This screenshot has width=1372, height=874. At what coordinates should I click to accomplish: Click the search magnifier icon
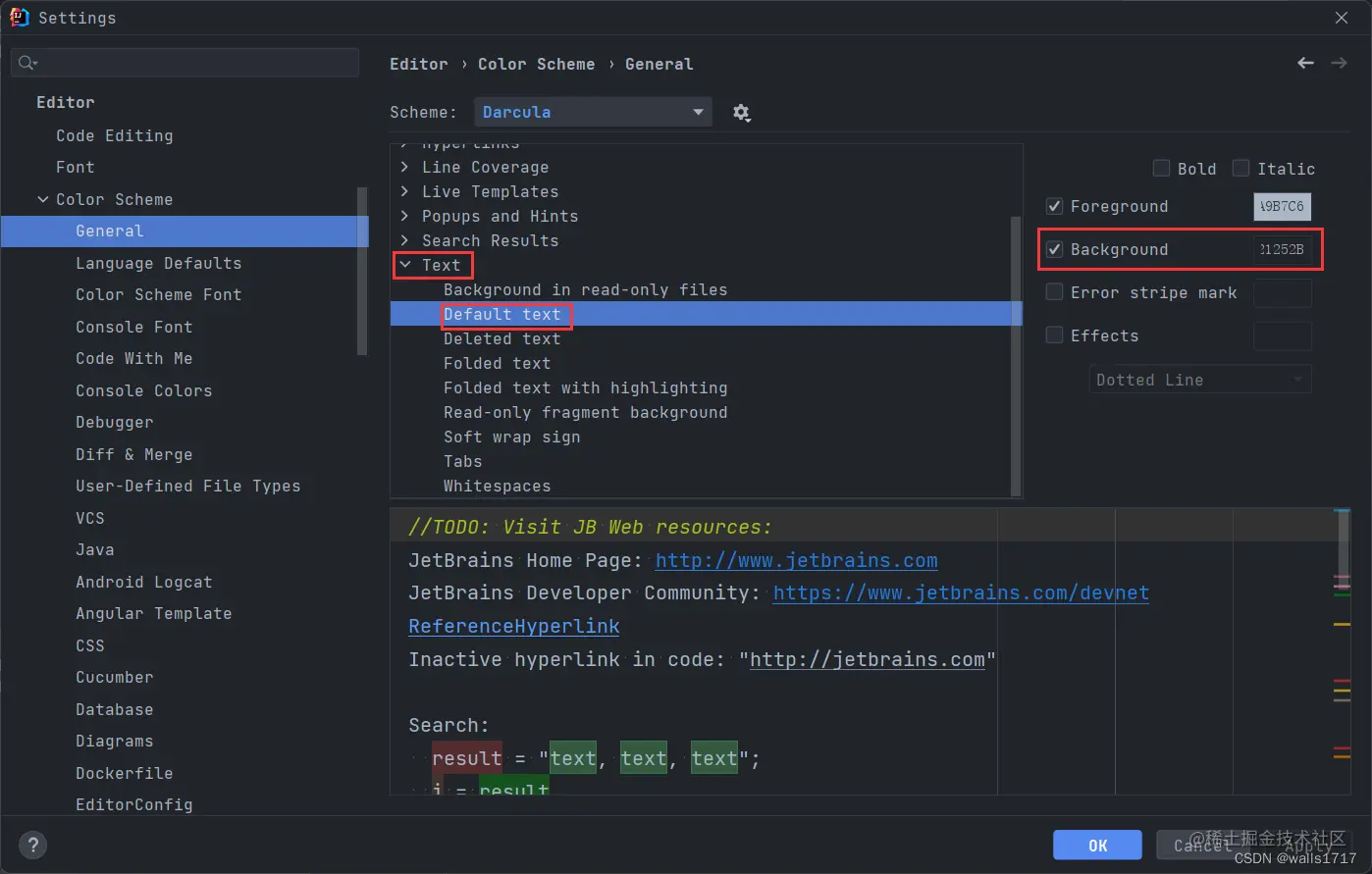[27, 63]
